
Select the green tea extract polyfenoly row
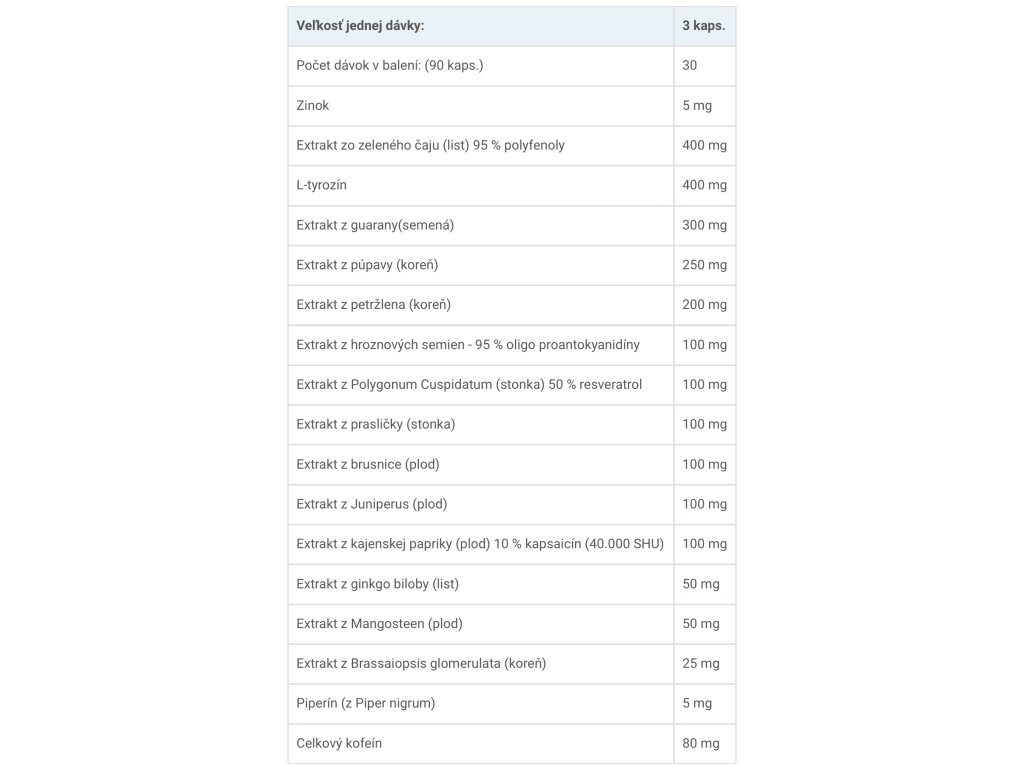click(431, 145)
